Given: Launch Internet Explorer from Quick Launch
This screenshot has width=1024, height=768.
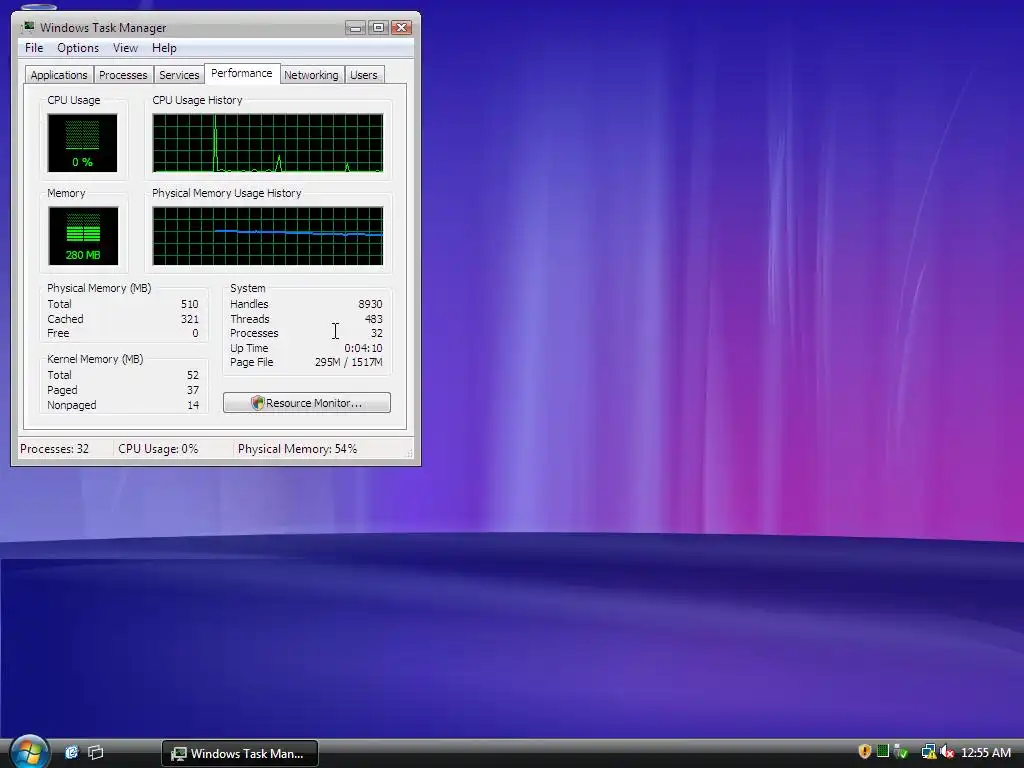Looking at the screenshot, I should pos(71,752).
